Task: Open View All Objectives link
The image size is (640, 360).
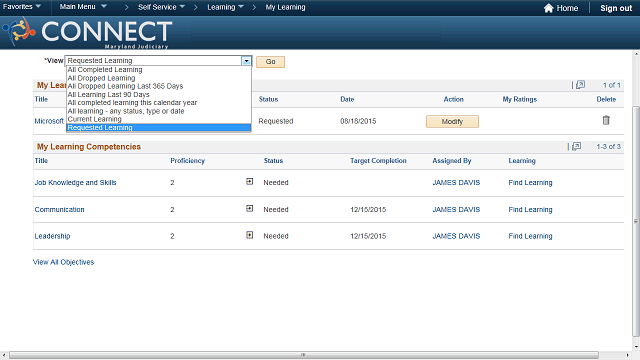Action: pos(63,262)
